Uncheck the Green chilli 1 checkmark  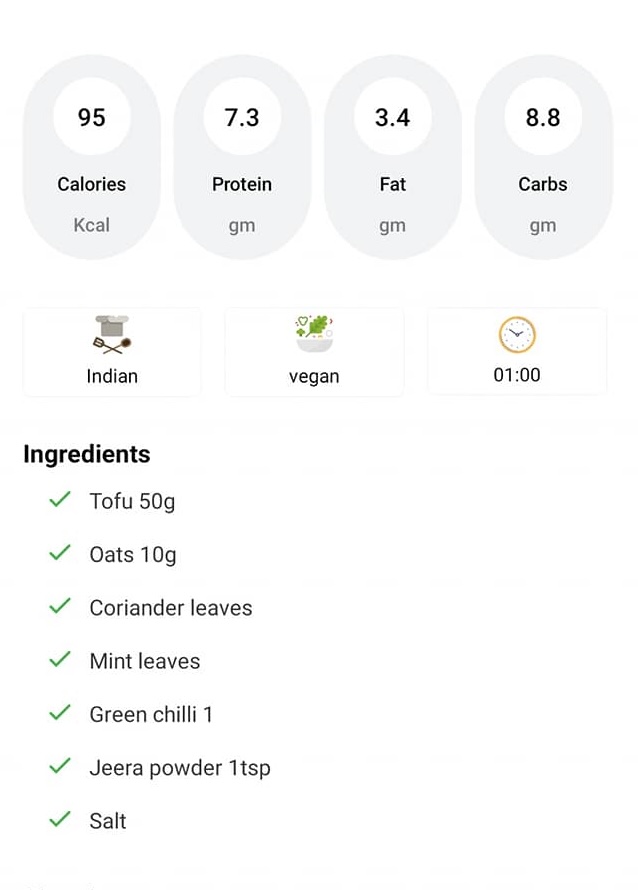60,712
